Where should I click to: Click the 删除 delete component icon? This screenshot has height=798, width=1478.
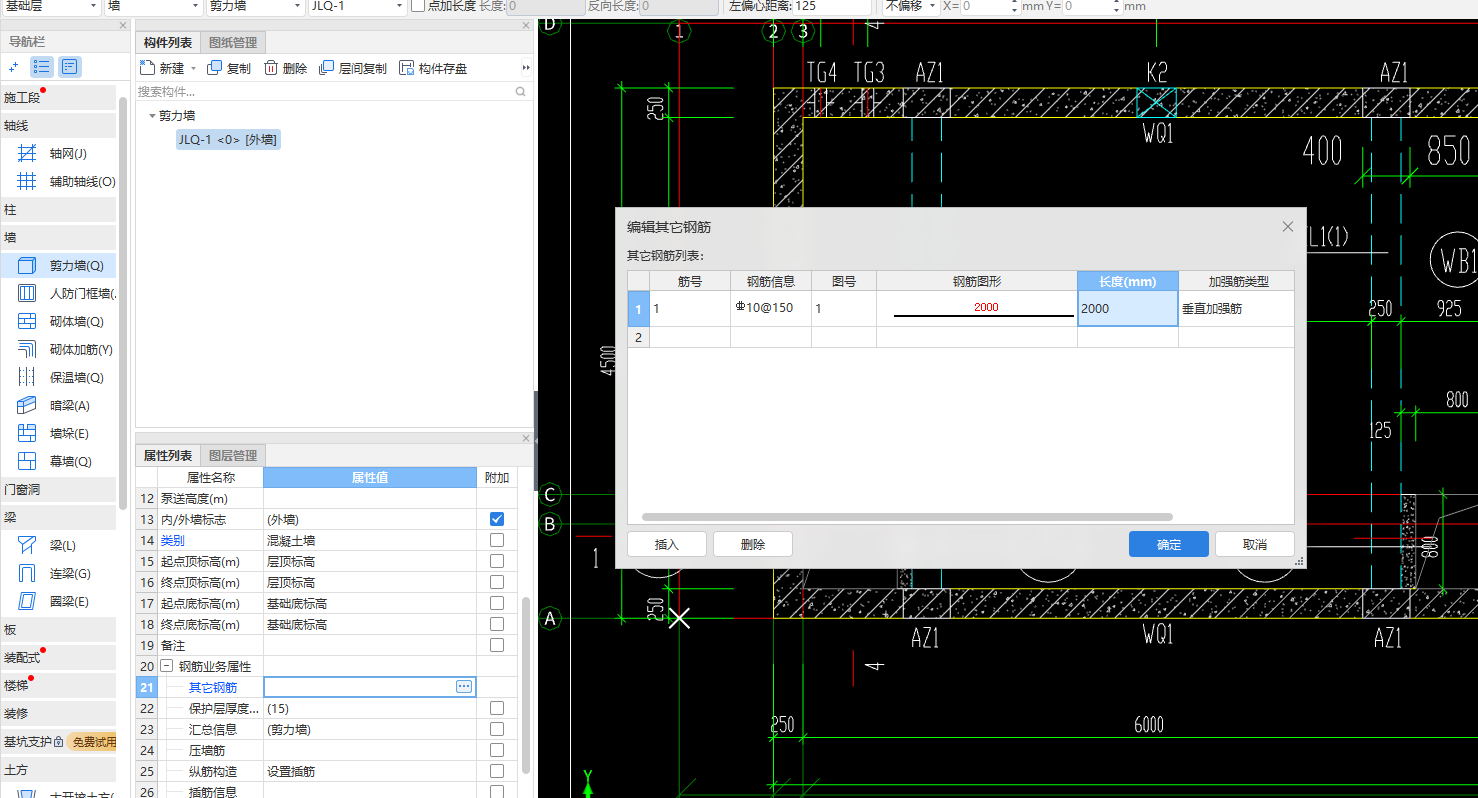pos(271,68)
